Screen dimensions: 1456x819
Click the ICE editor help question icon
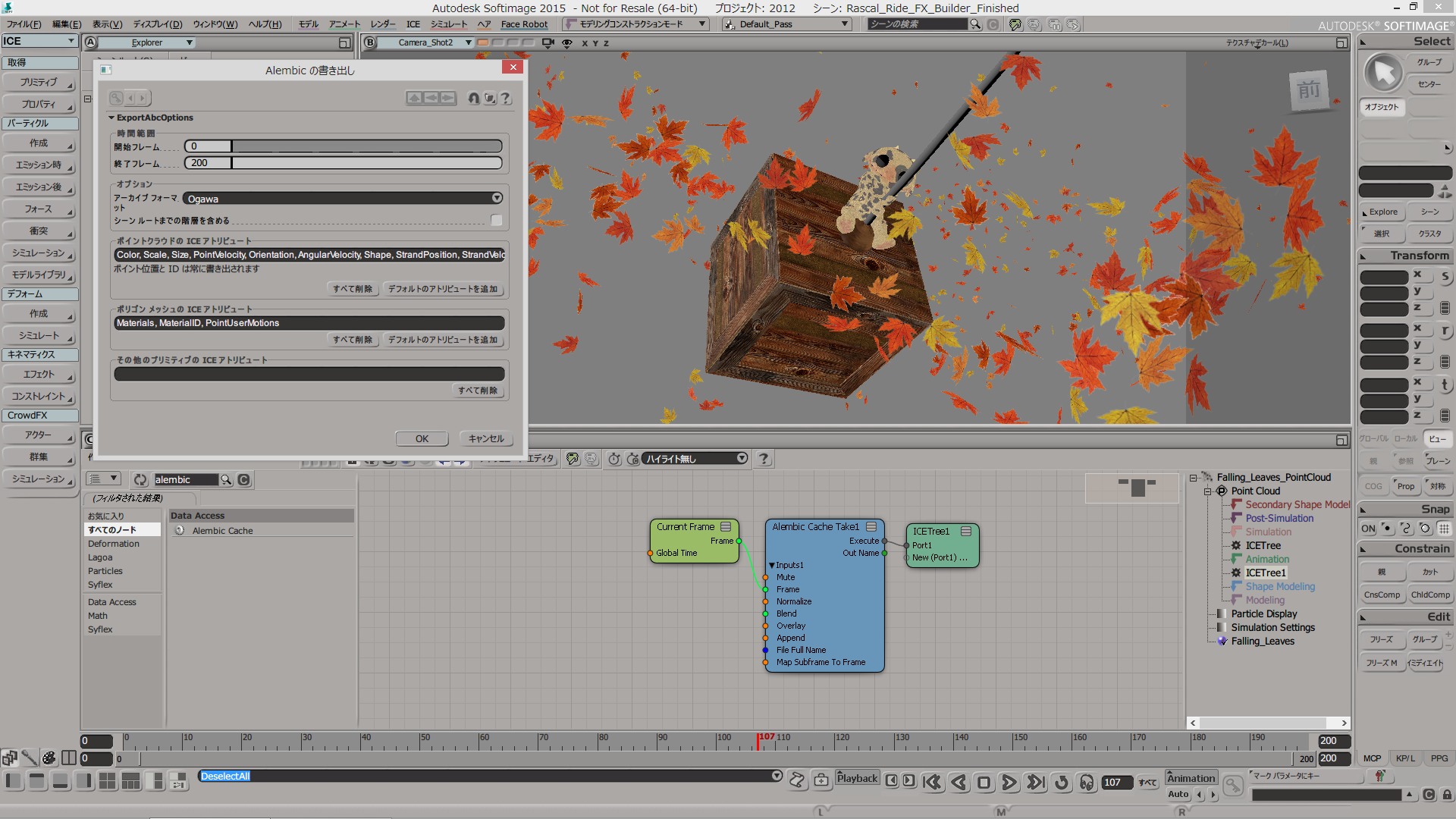click(x=764, y=459)
